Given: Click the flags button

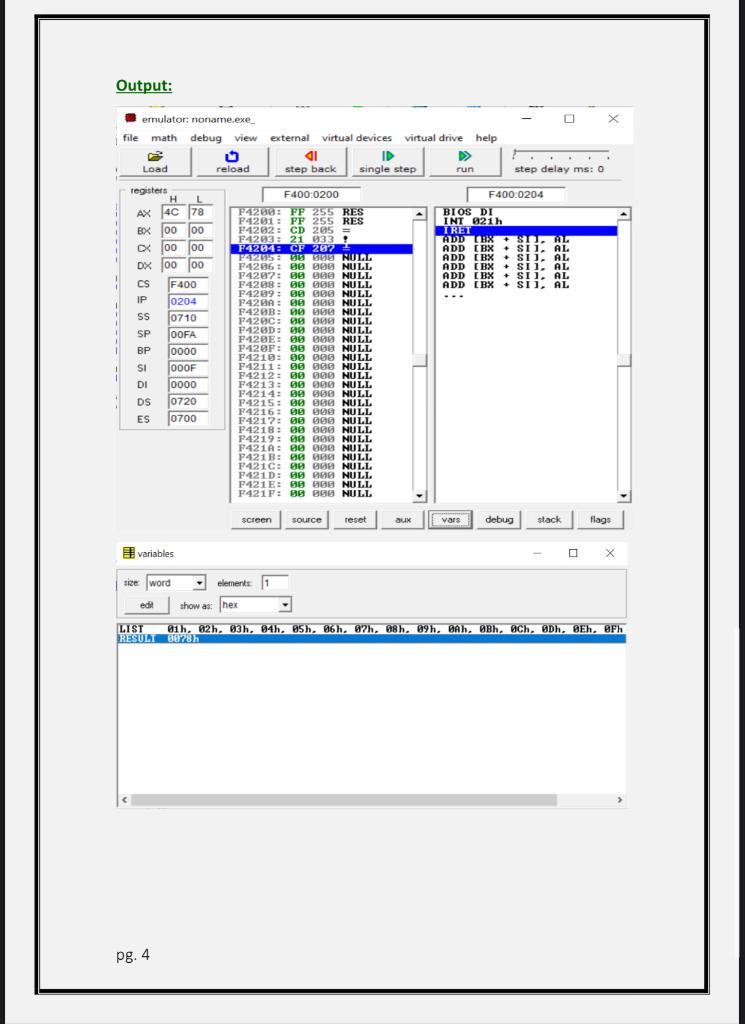Looking at the screenshot, I should coord(600,520).
